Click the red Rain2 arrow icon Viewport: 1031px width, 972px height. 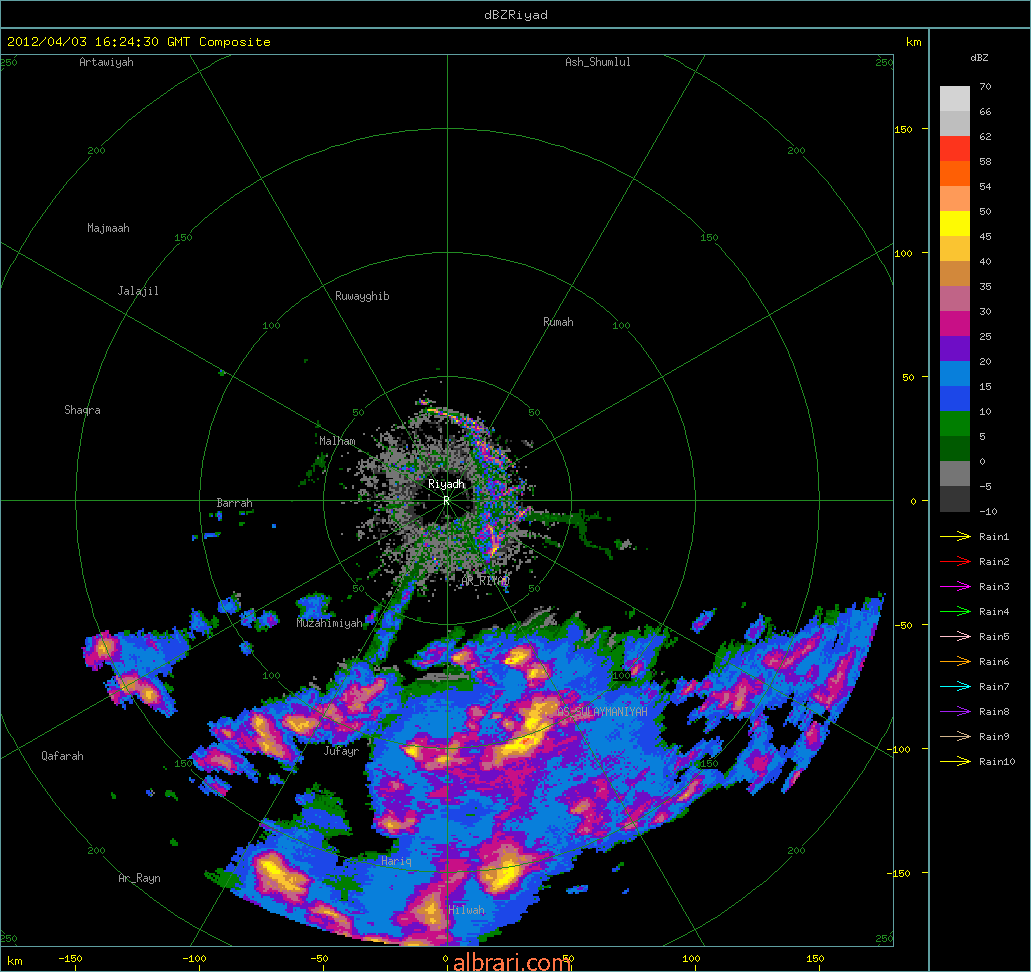(x=955, y=562)
